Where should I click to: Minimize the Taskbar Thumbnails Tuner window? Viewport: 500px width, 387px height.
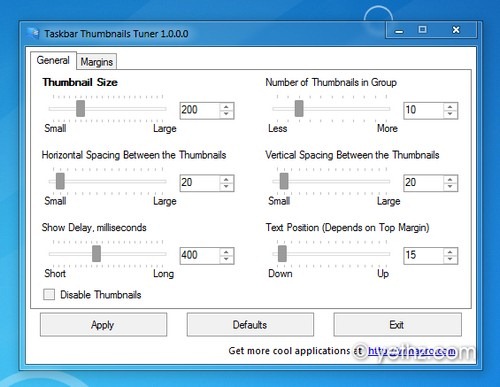coord(399,31)
